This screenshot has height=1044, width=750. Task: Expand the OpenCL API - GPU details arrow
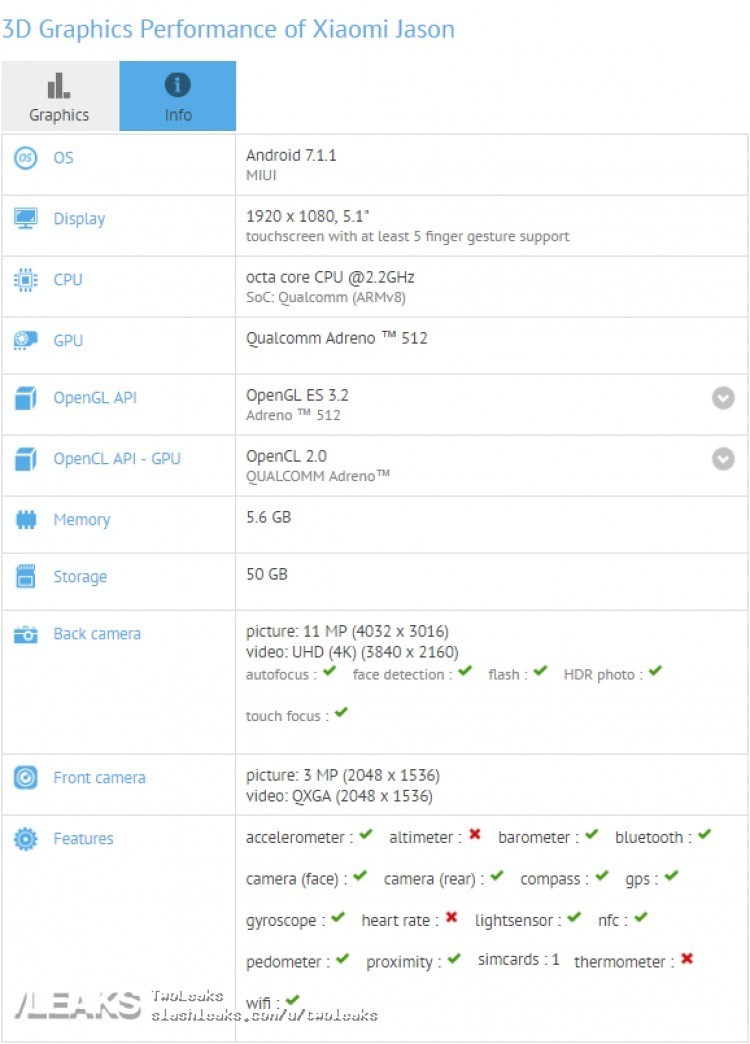coord(723,459)
